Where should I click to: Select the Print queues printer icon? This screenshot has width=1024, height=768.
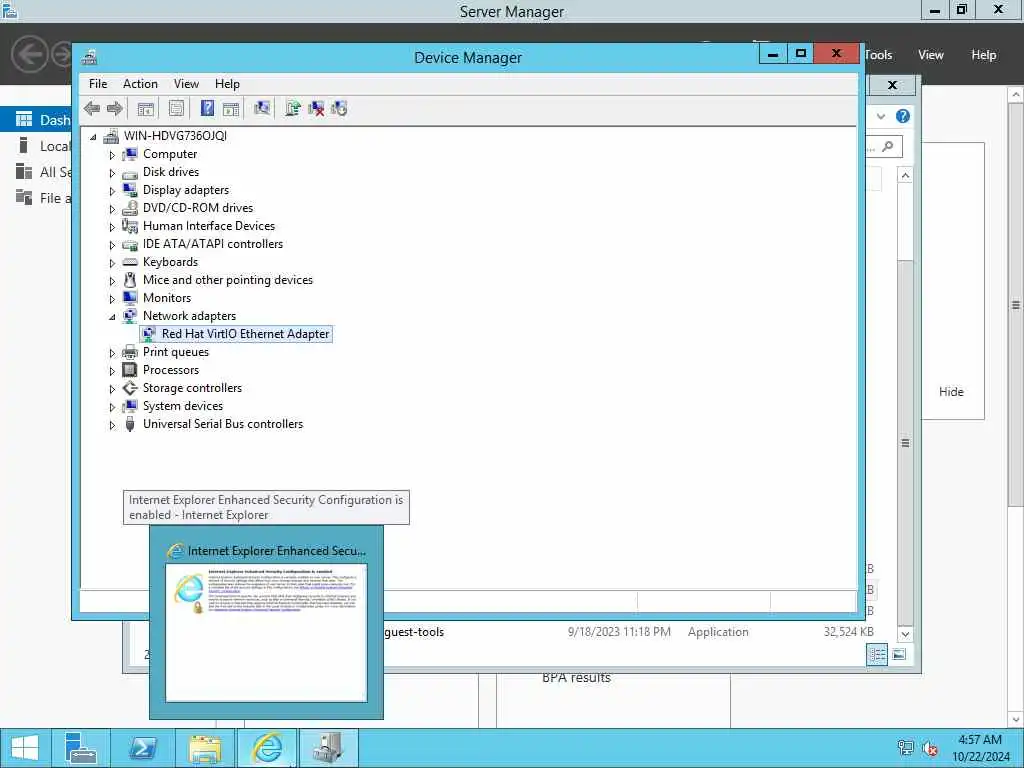(x=130, y=352)
